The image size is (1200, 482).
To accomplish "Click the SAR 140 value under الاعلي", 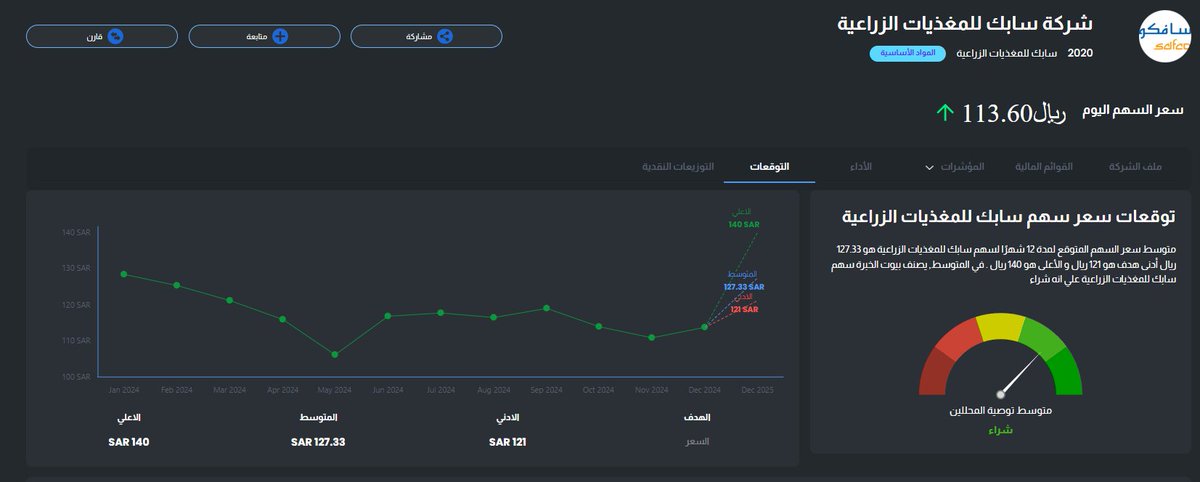I will pos(128,441).
